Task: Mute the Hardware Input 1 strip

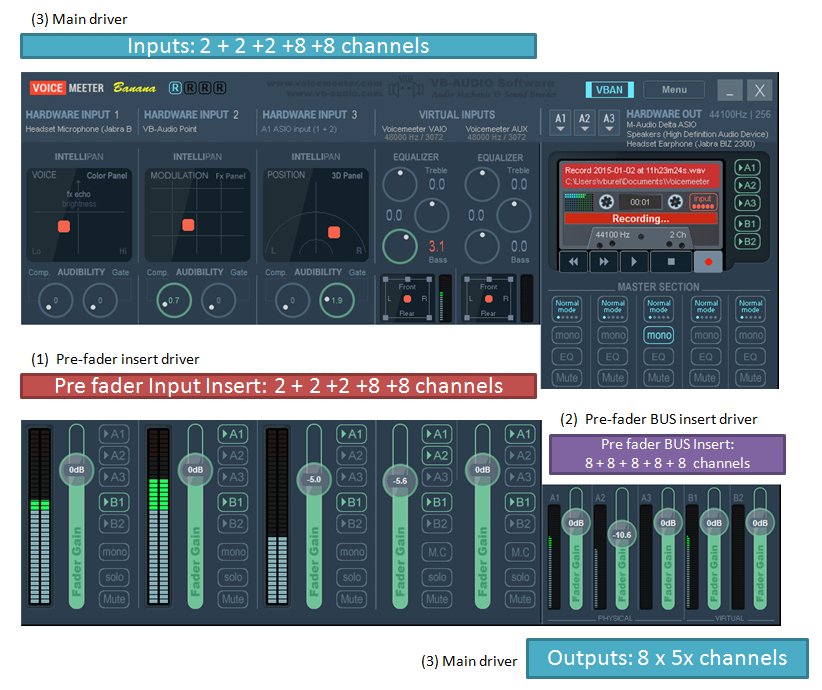Action: [114, 599]
